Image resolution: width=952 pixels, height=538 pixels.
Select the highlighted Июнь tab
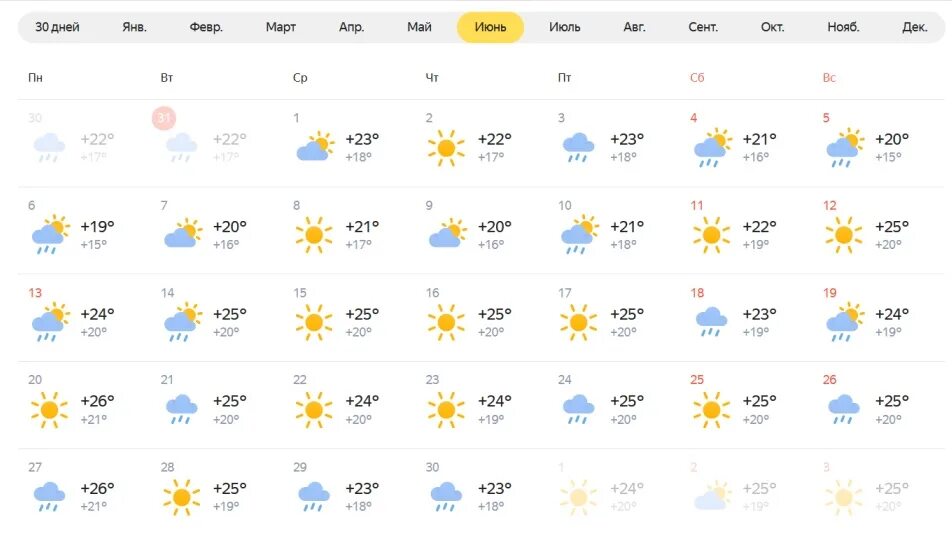pos(490,27)
